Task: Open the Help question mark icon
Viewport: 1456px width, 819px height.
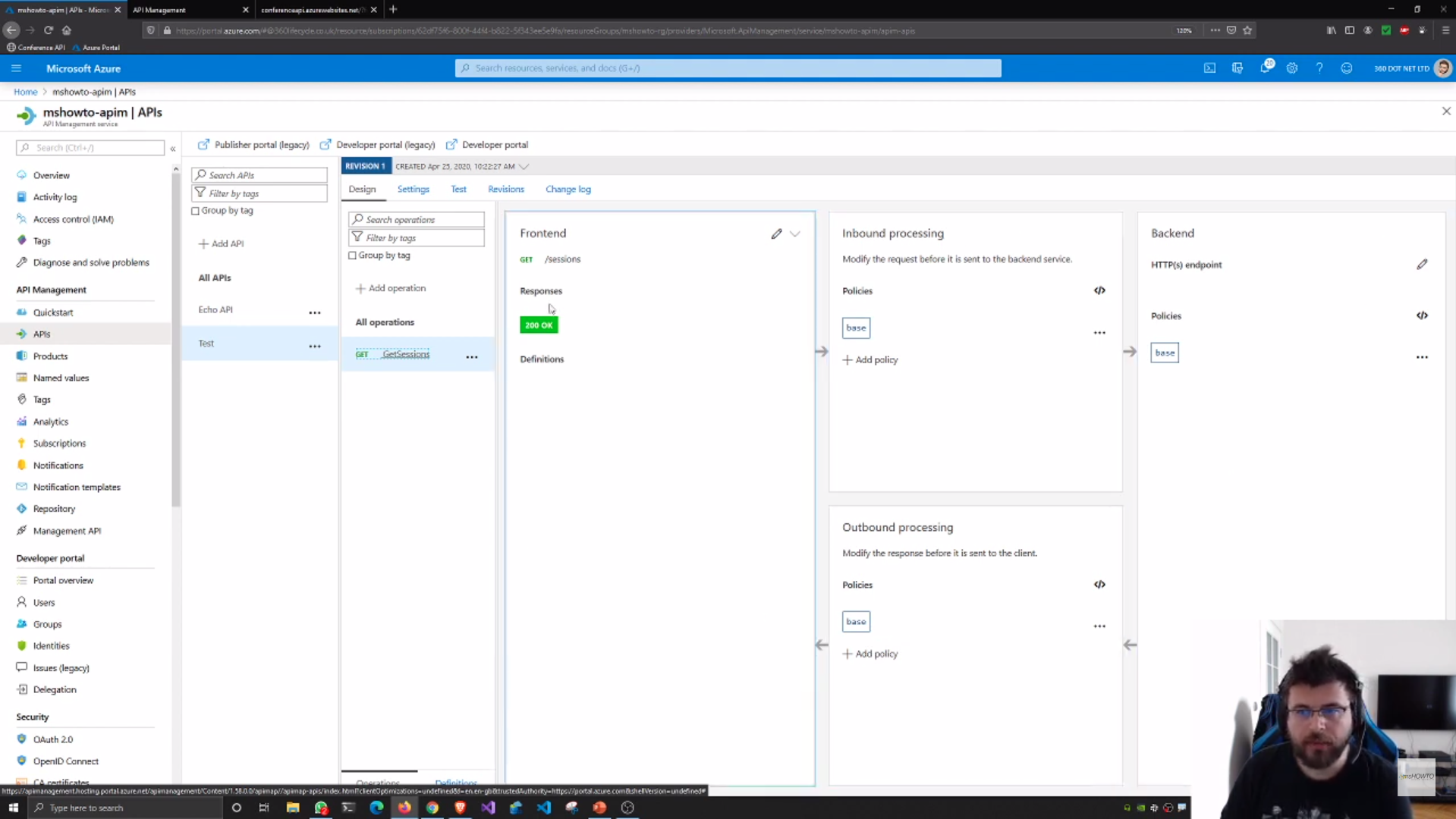Action: [x=1319, y=68]
